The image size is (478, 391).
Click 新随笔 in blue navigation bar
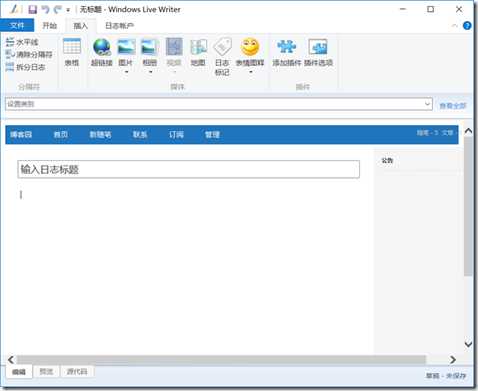(x=100, y=134)
